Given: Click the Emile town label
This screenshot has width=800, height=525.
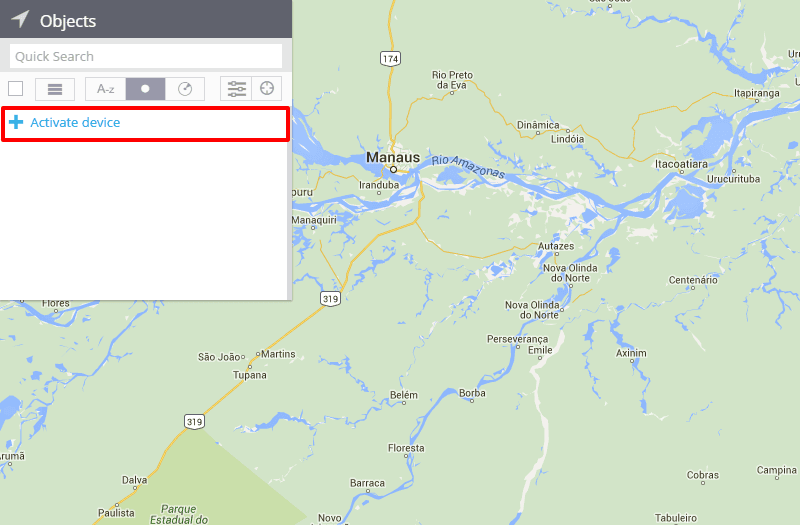Looking at the screenshot, I should point(540,350).
